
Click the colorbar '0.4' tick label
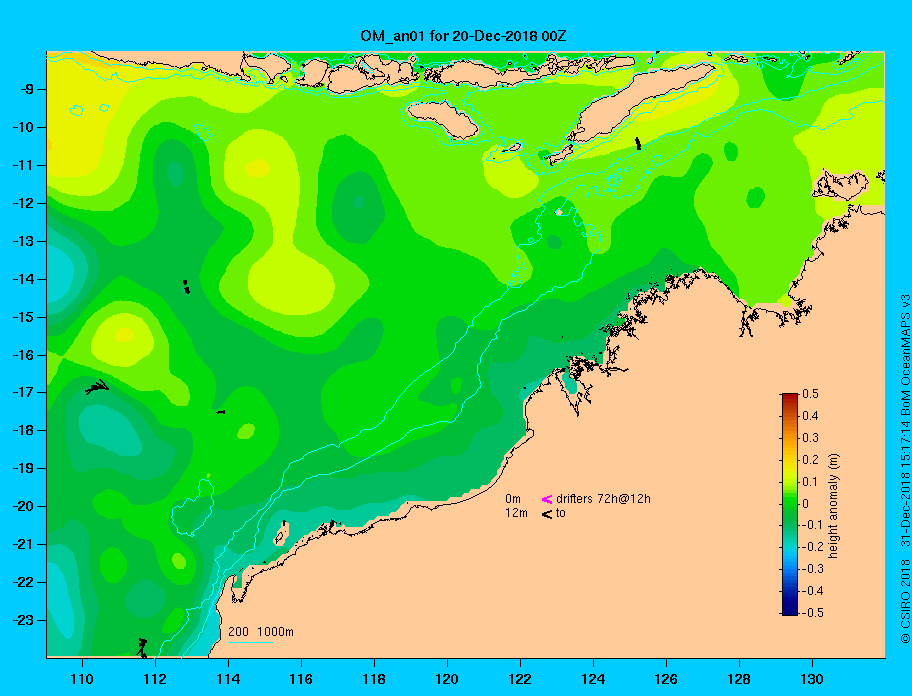pyautogui.click(x=810, y=416)
